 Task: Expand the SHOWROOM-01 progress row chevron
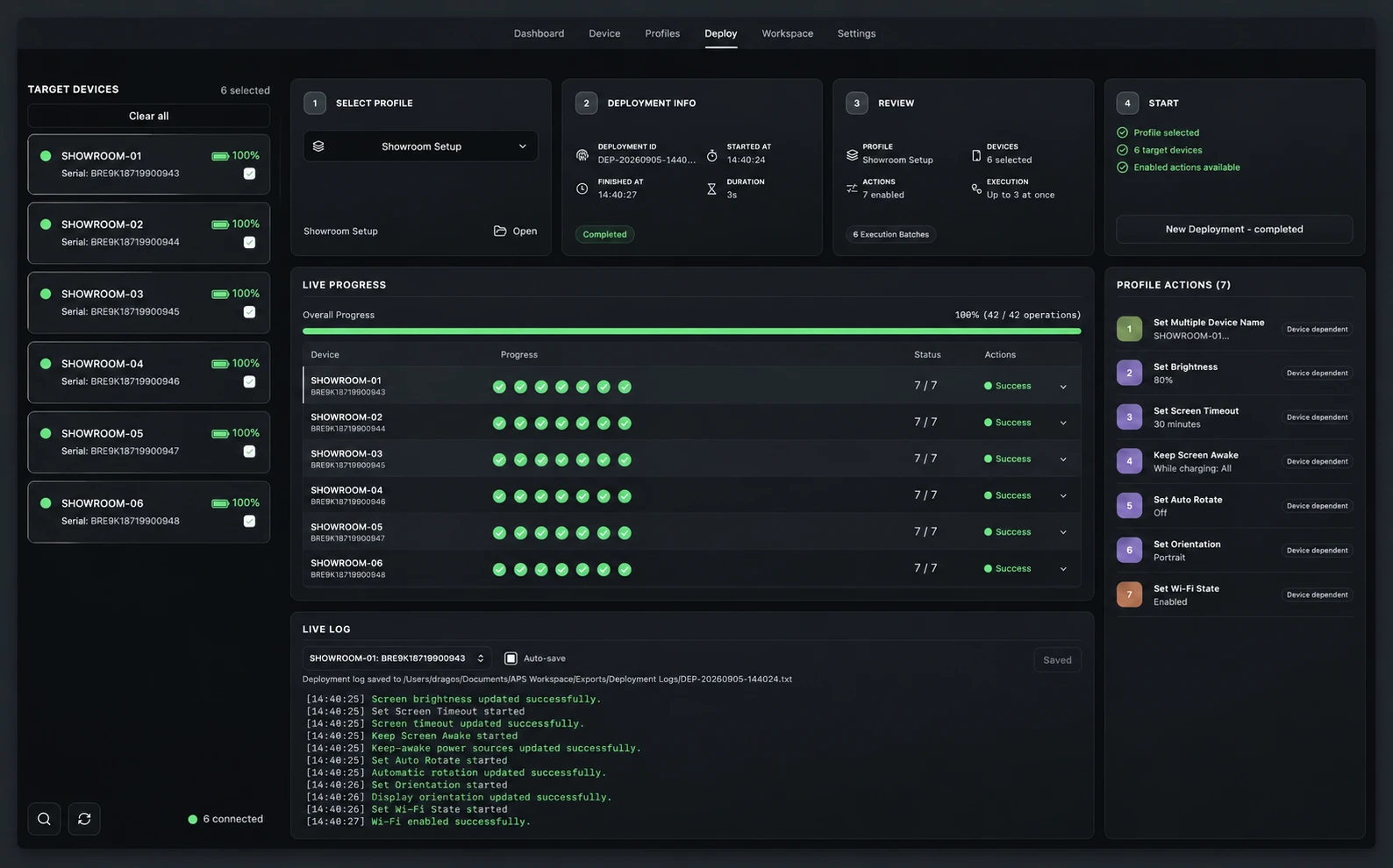1063,387
